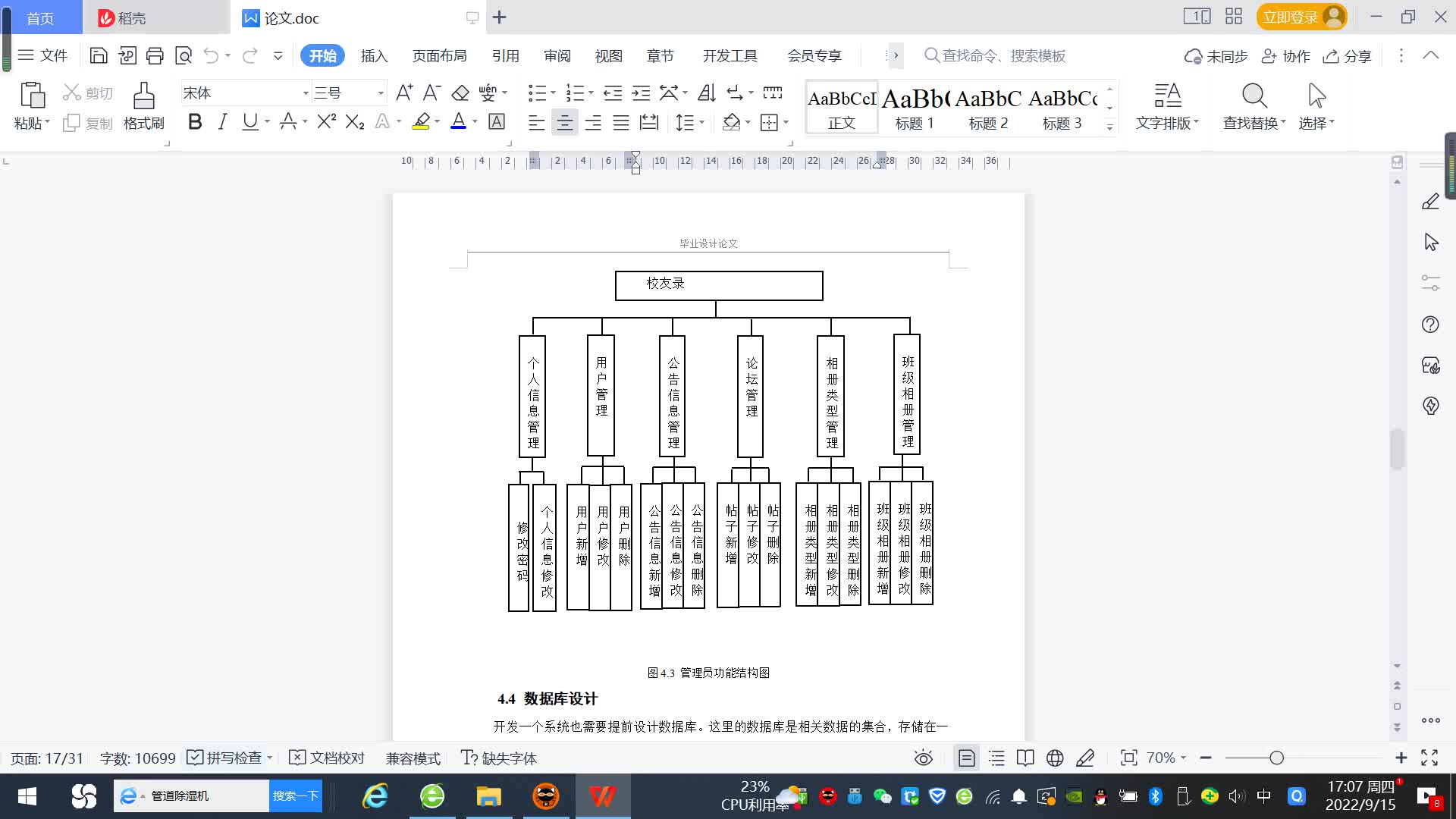The height and width of the screenshot is (819, 1456).
Task: Open the Insert (插入) ribbon tab
Action: click(374, 56)
